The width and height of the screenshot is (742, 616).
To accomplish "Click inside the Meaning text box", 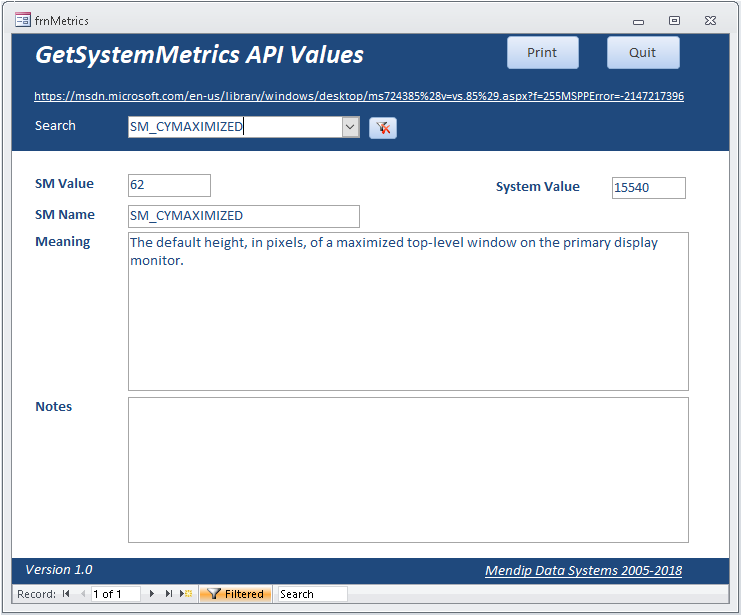I will tap(408, 311).
